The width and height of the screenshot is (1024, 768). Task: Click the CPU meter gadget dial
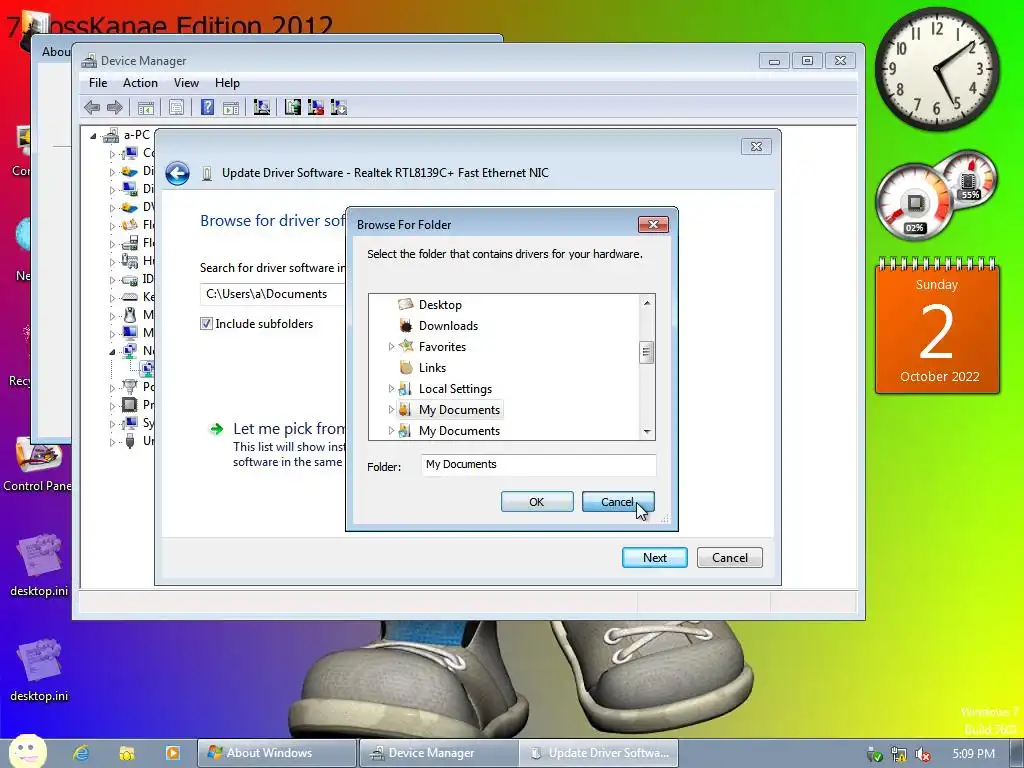(914, 202)
